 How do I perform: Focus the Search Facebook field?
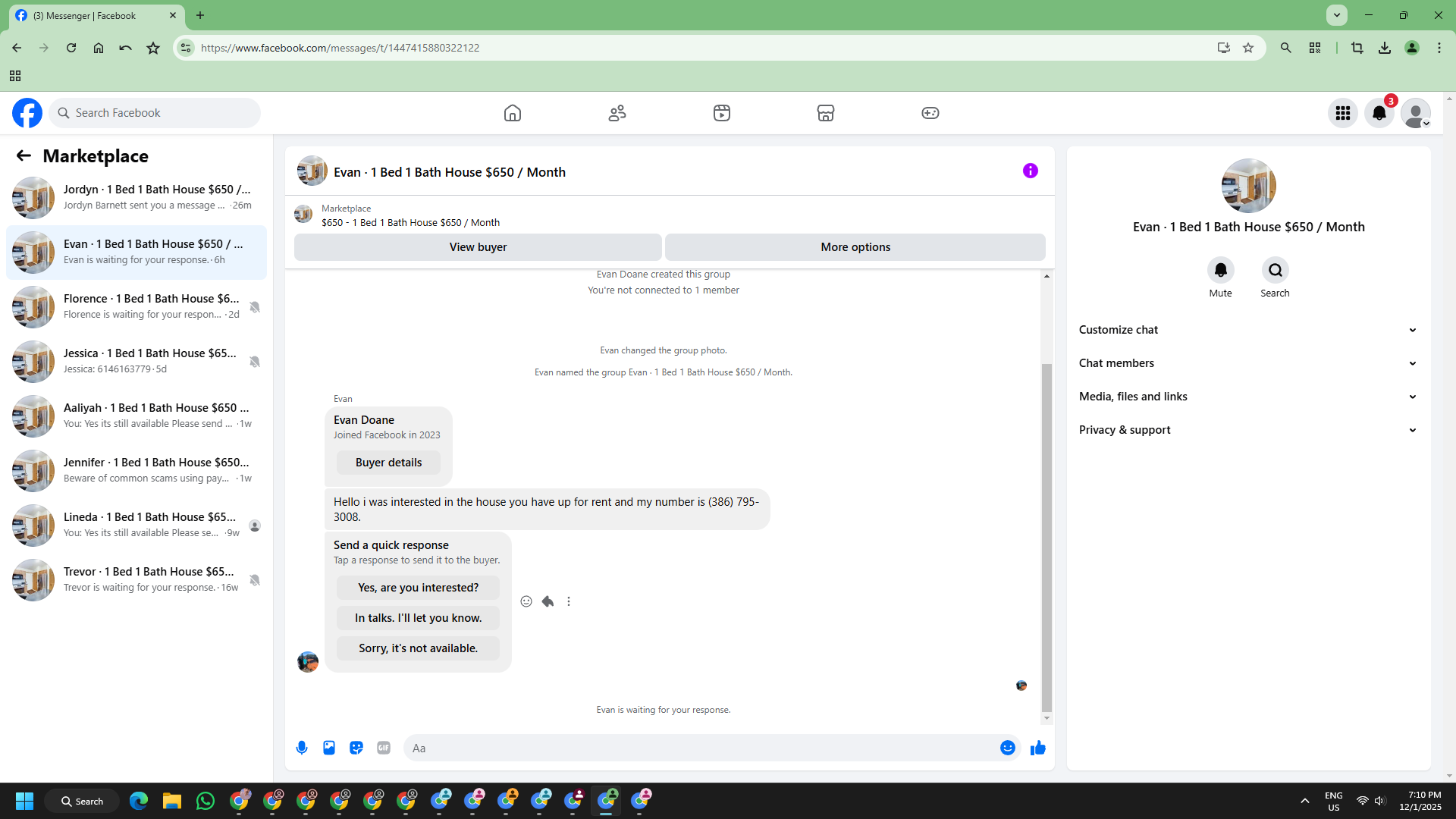click(x=155, y=113)
